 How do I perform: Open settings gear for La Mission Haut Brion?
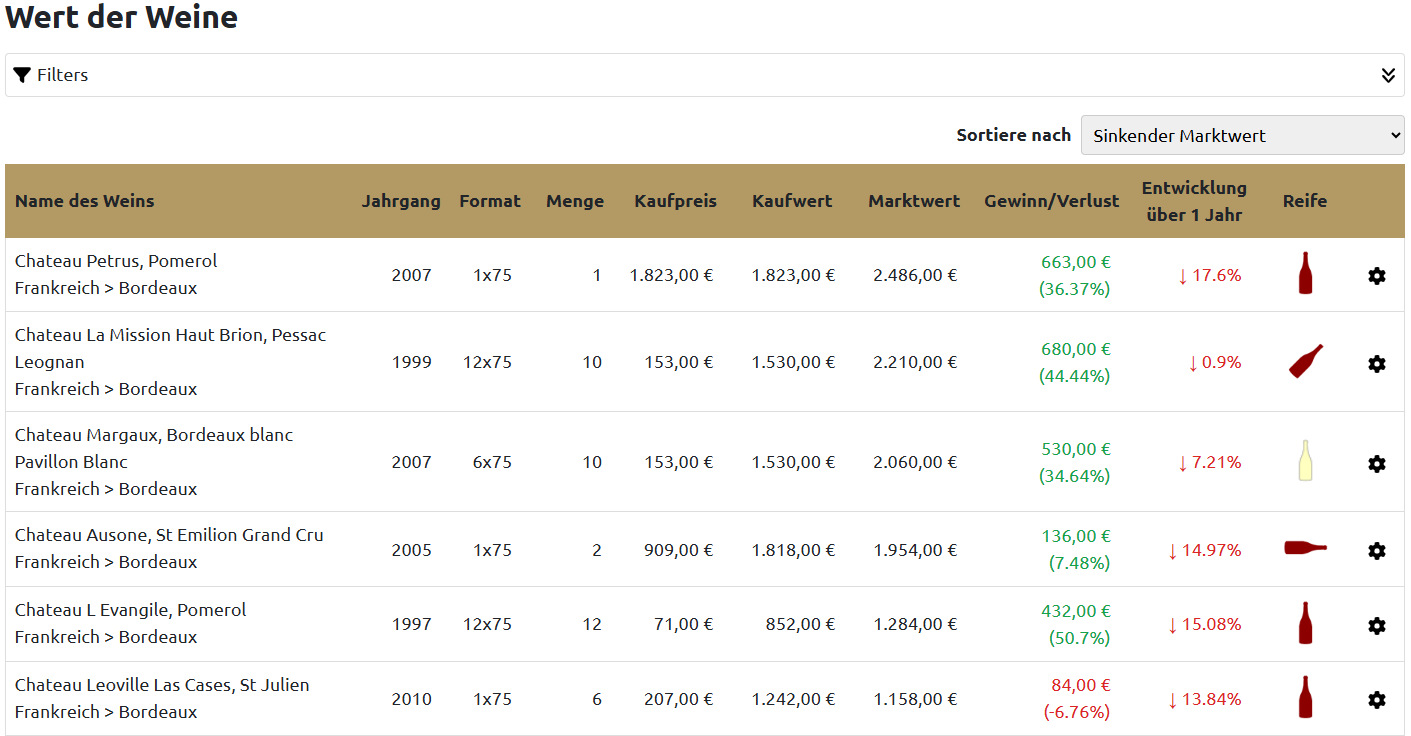tap(1377, 364)
